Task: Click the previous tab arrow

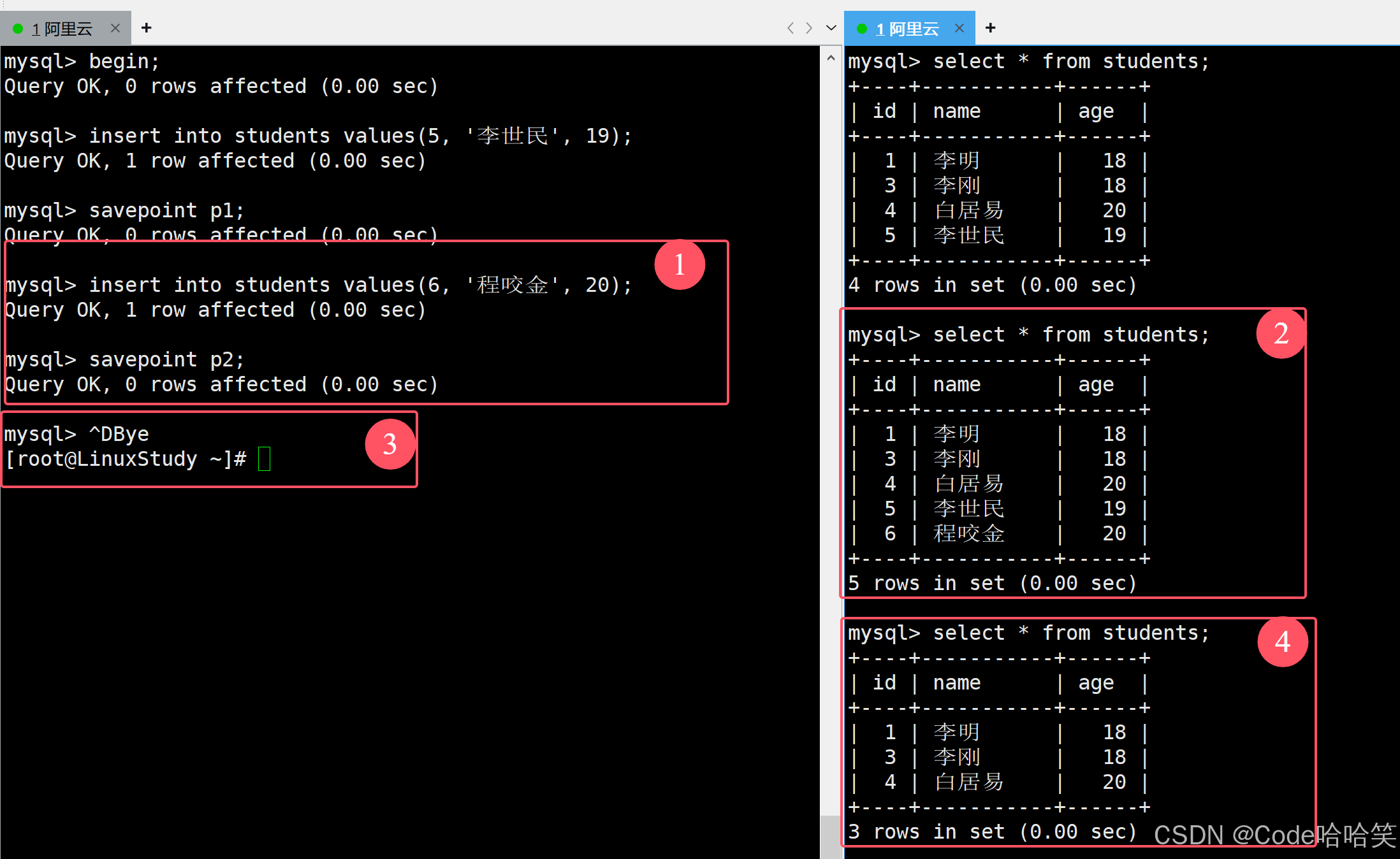Action: pyautogui.click(x=791, y=28)
